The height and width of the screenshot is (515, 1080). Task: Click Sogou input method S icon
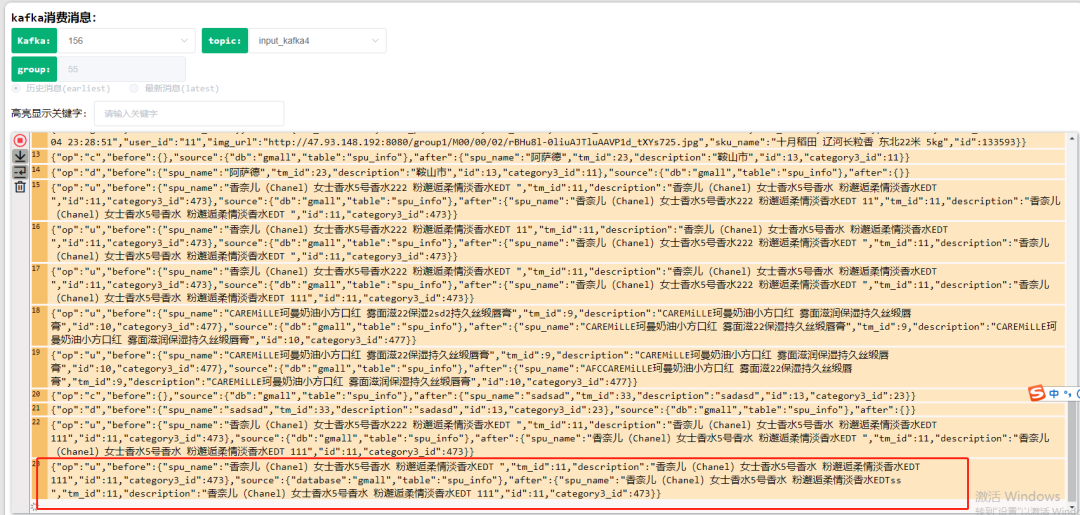1037,393
